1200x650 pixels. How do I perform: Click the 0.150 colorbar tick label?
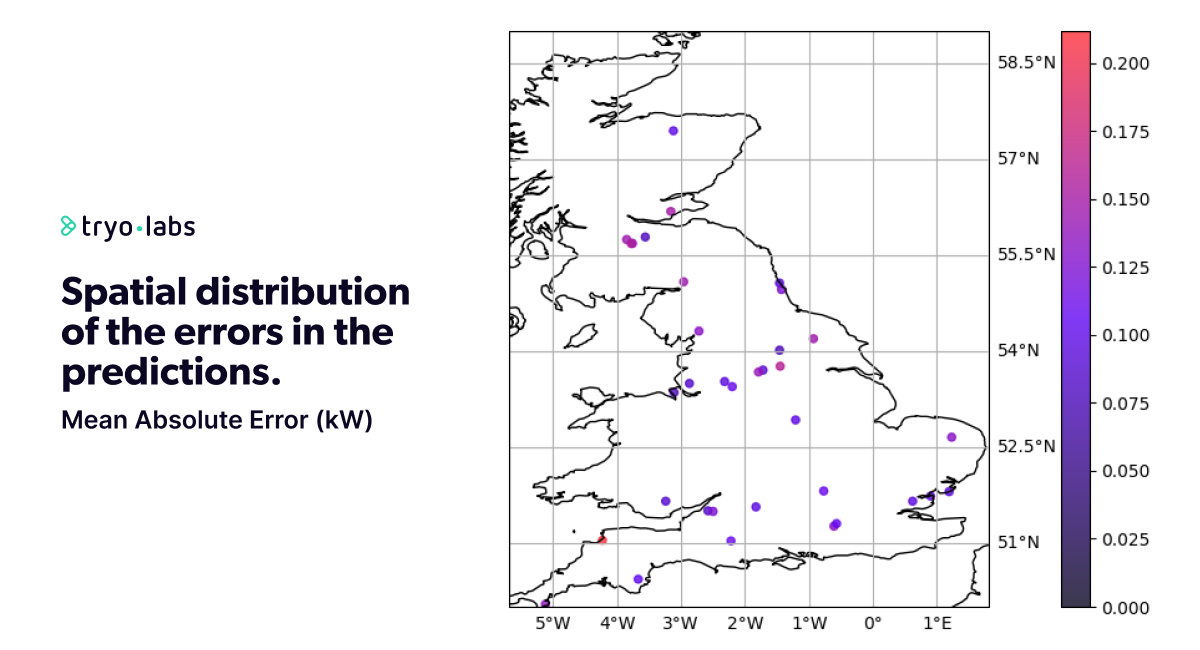(1125, 199)
